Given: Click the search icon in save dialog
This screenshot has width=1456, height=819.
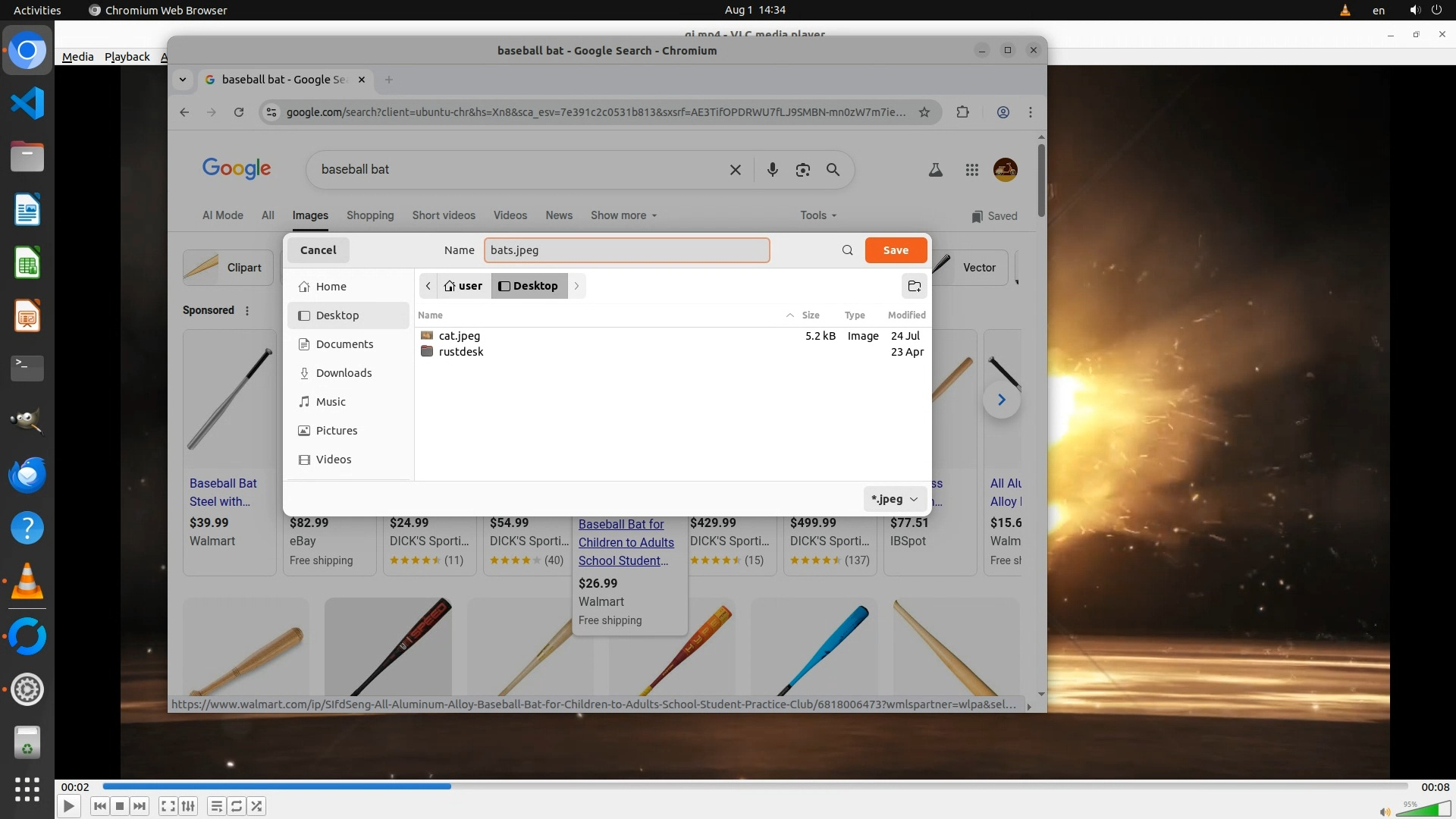Looking at the screenshot, I should [847, 250].
